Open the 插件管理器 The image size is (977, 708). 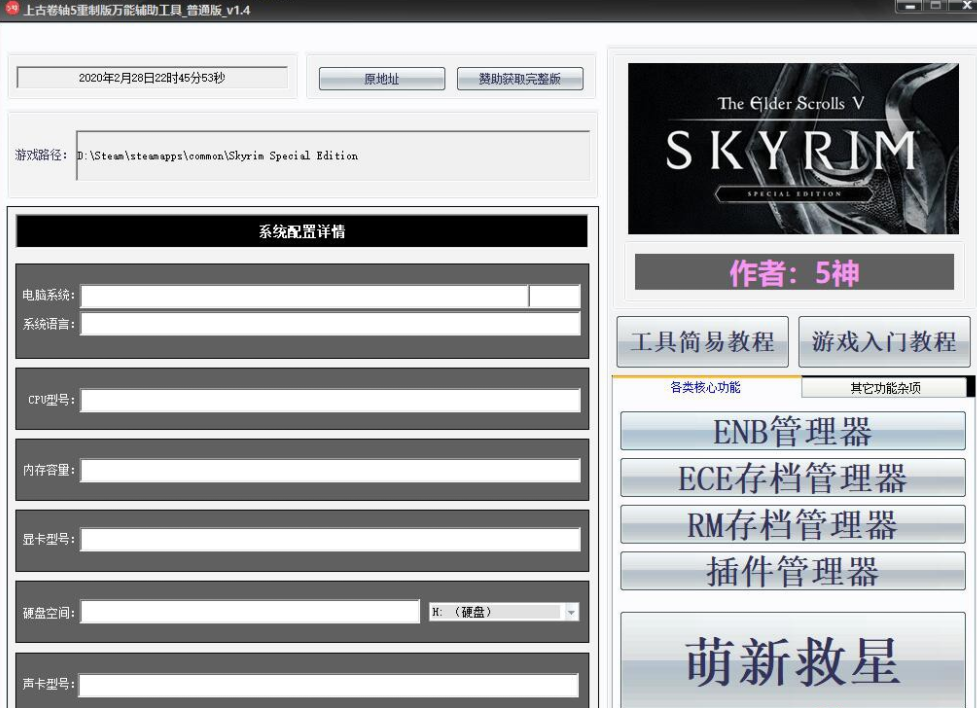[793, 571]
